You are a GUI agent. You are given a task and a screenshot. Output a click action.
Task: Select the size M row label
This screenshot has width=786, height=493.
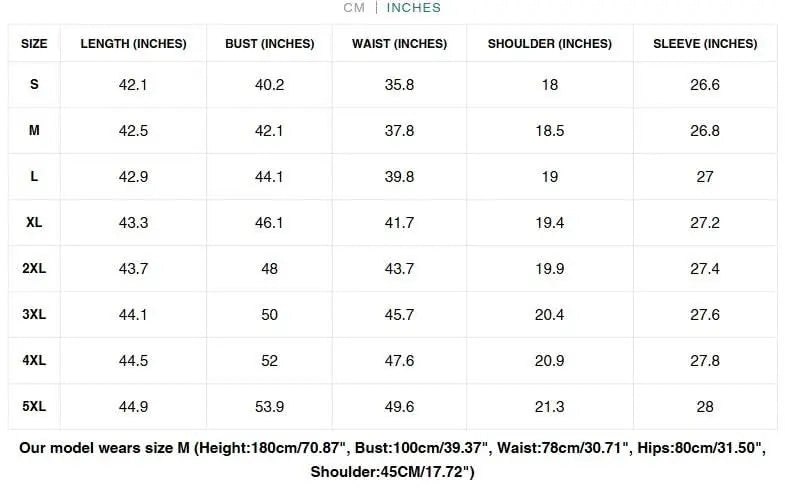pos(34,131)
